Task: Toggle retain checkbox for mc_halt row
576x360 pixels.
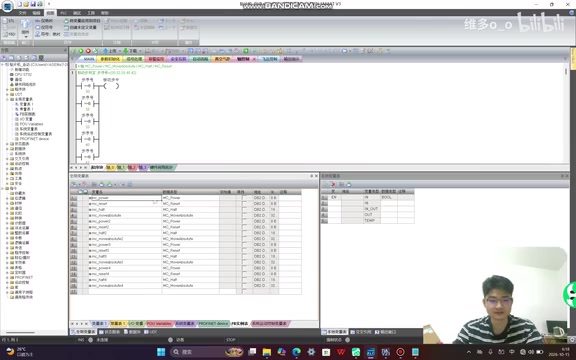Action: (x=244, y=209)
